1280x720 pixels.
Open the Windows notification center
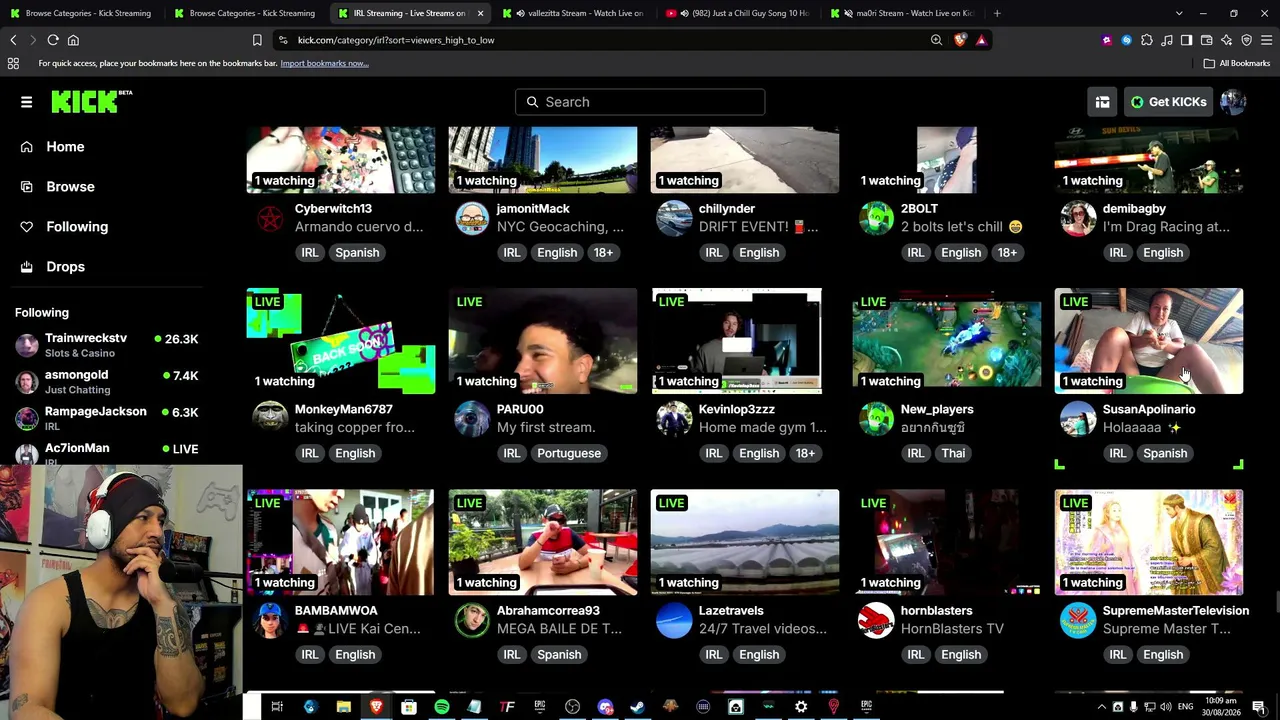1258,707
